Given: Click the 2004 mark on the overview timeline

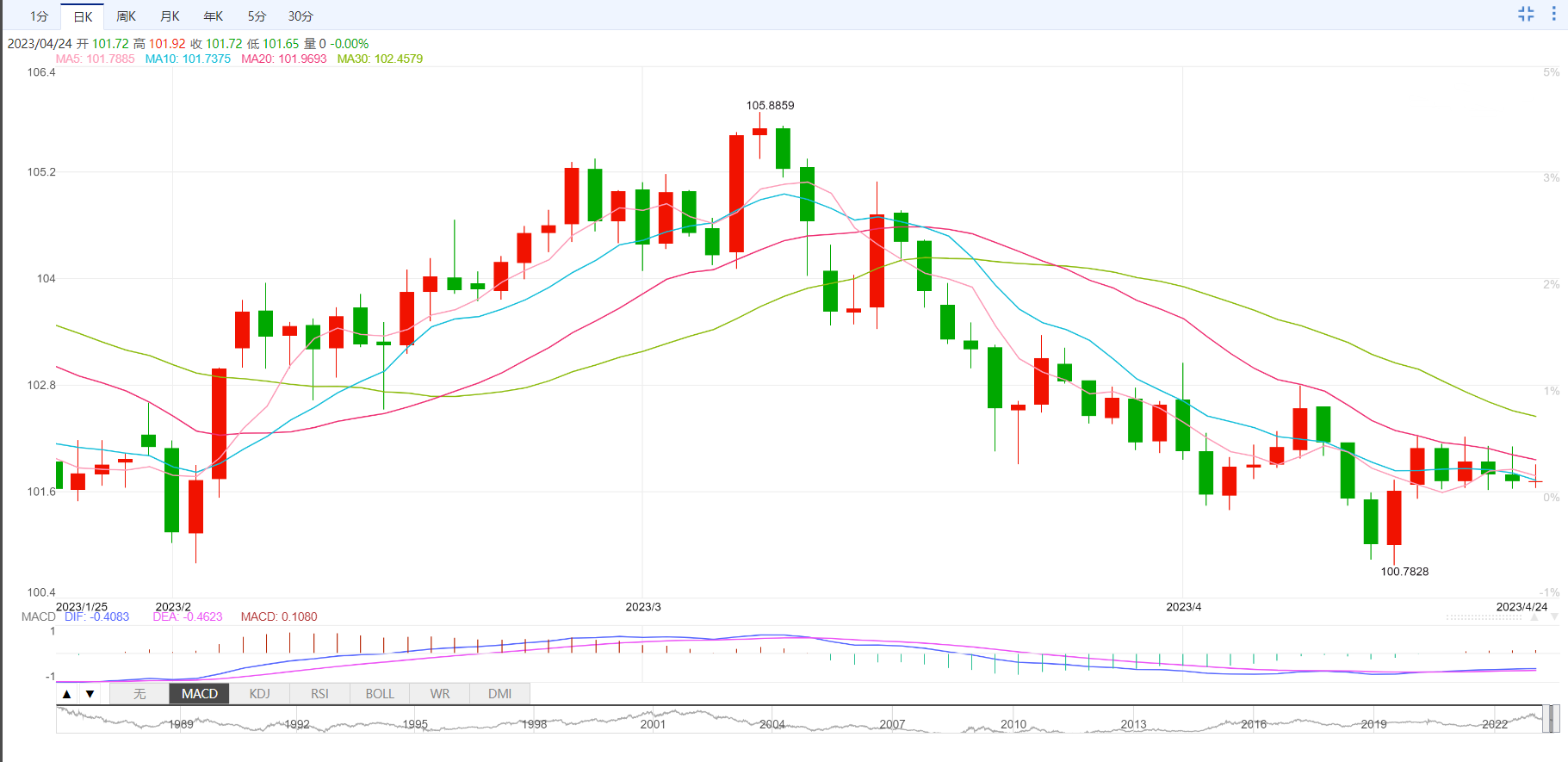Looking at the screenshot, I should (772, 724).
